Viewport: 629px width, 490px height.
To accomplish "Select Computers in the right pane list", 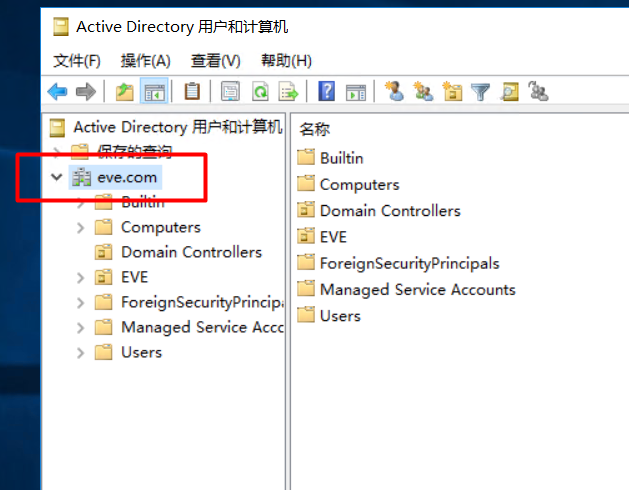I will click(359, 185).
